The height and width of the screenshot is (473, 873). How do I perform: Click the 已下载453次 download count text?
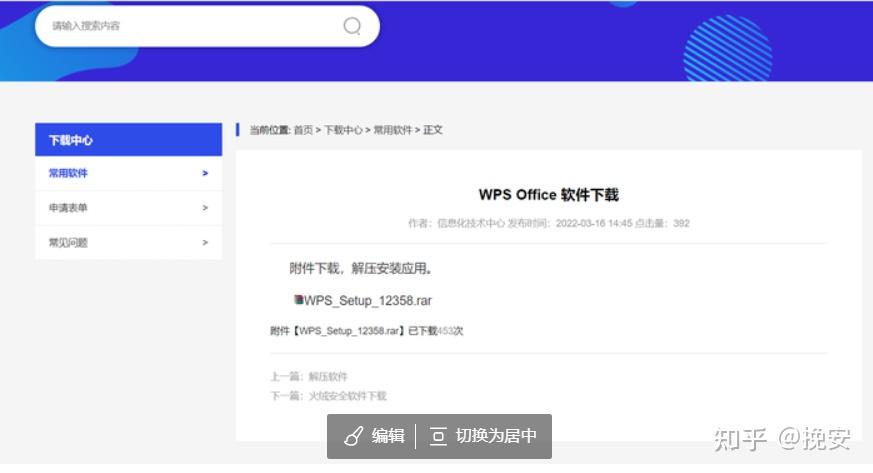[x=435, y=331]
